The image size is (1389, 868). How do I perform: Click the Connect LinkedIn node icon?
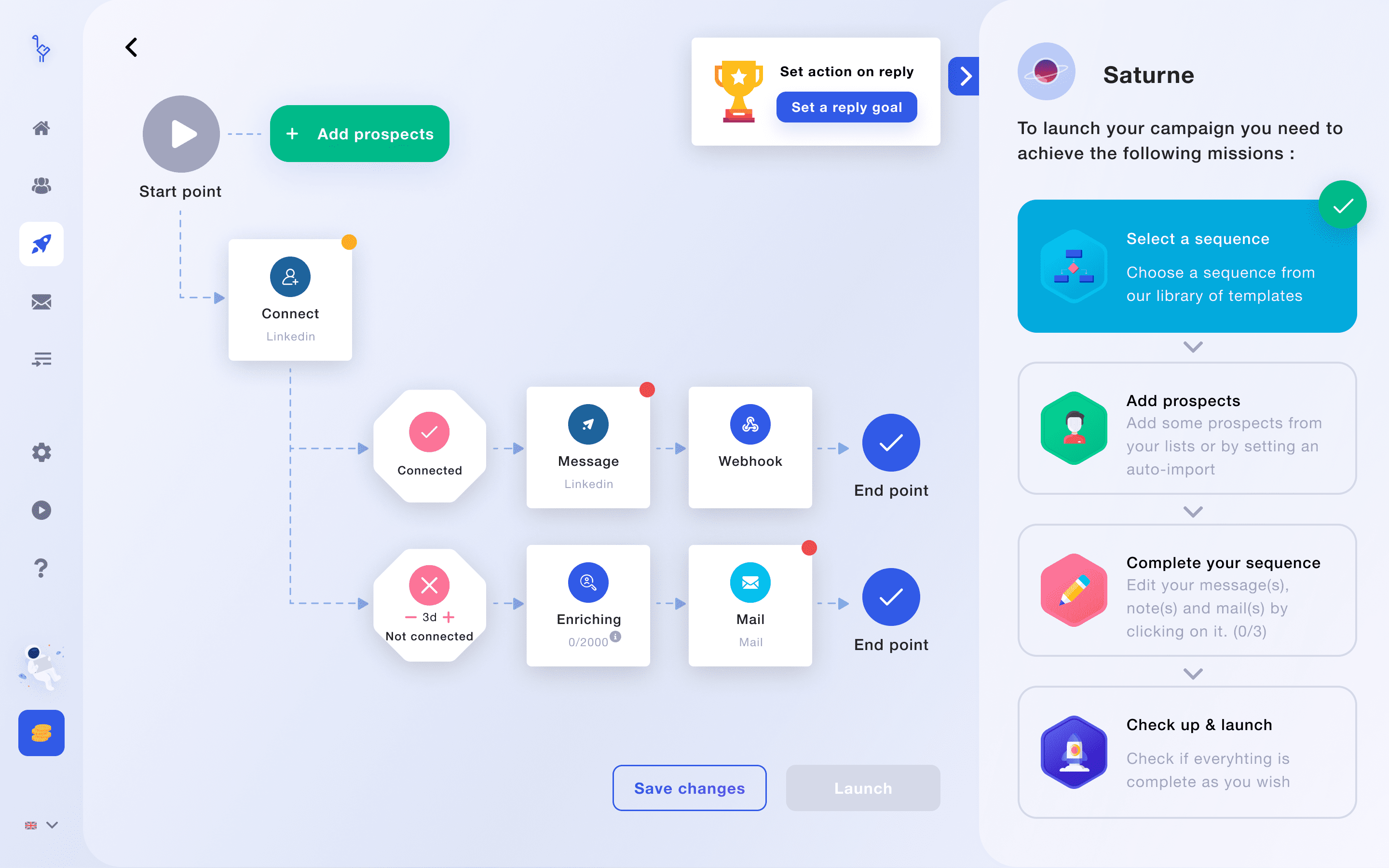pyautogui.click(x=289, y=276)
